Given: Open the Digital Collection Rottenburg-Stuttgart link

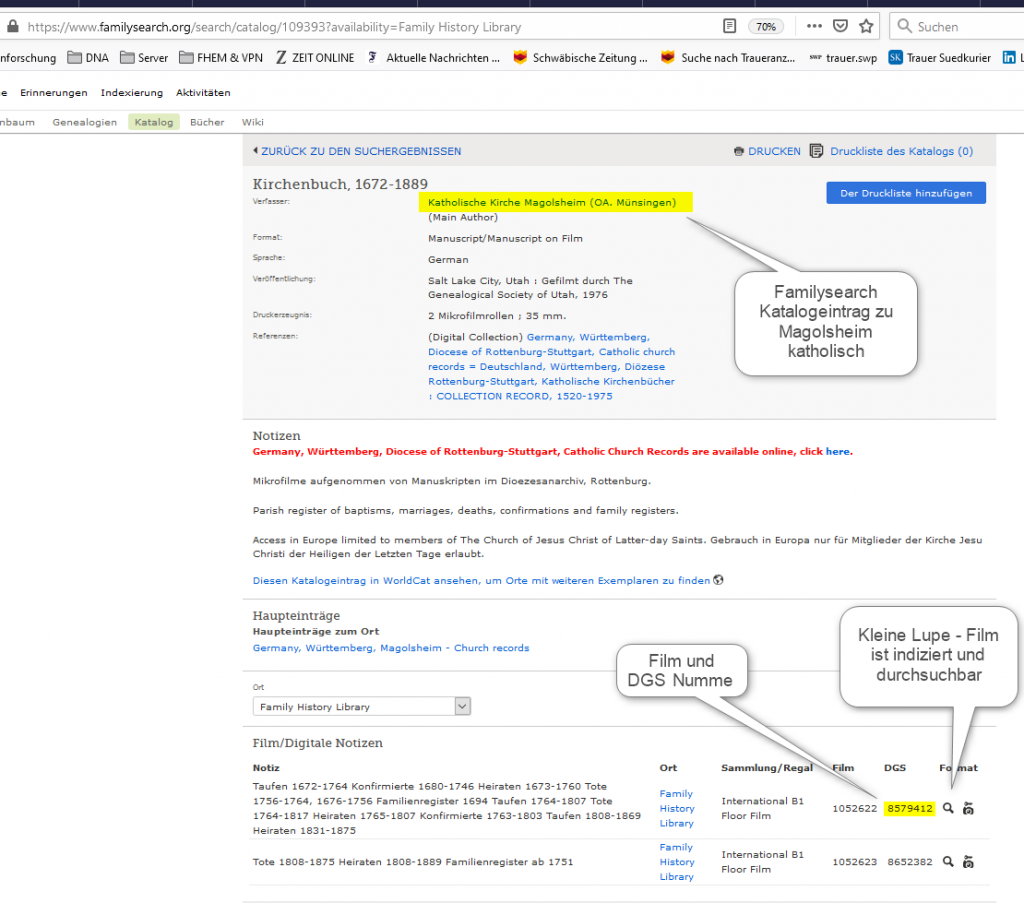Looking at the screenshot, I should pyautogui.click(x=552, y=366).
